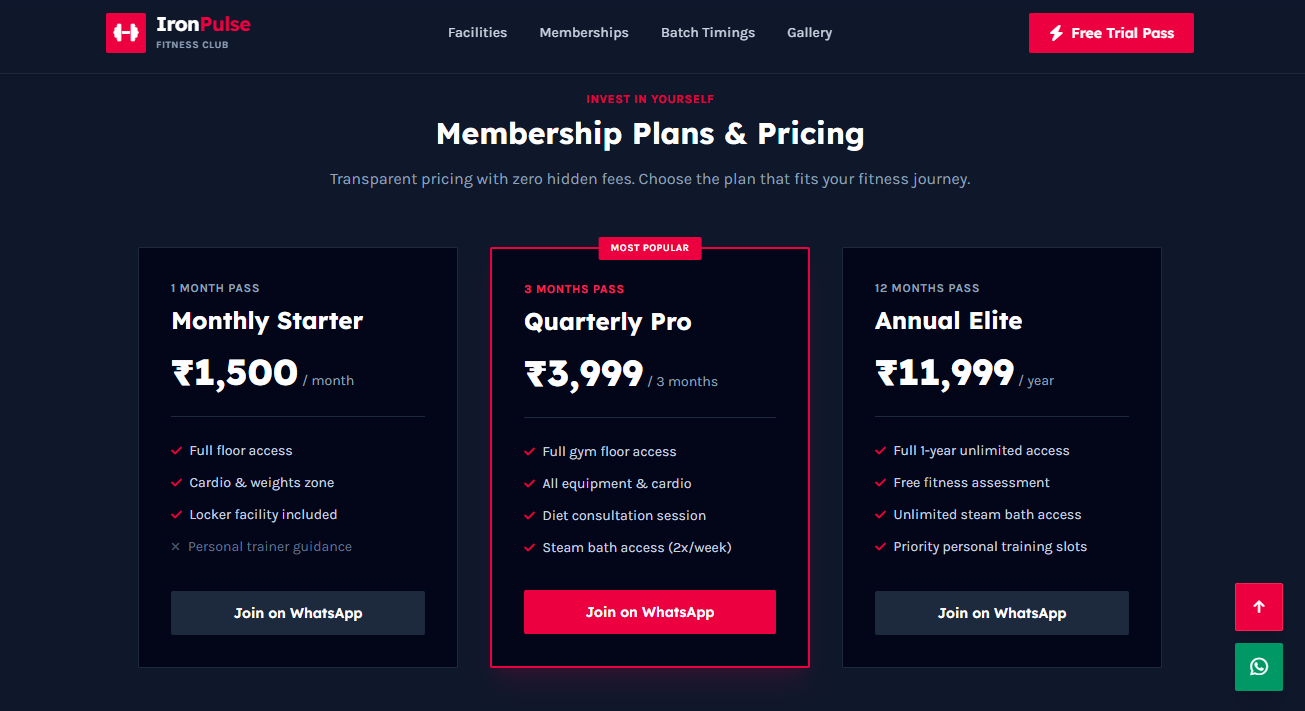This screenshot has height=711, width=1305.
Task: Click the scroll-to-top arrow button
Action: click(1259, 607)
